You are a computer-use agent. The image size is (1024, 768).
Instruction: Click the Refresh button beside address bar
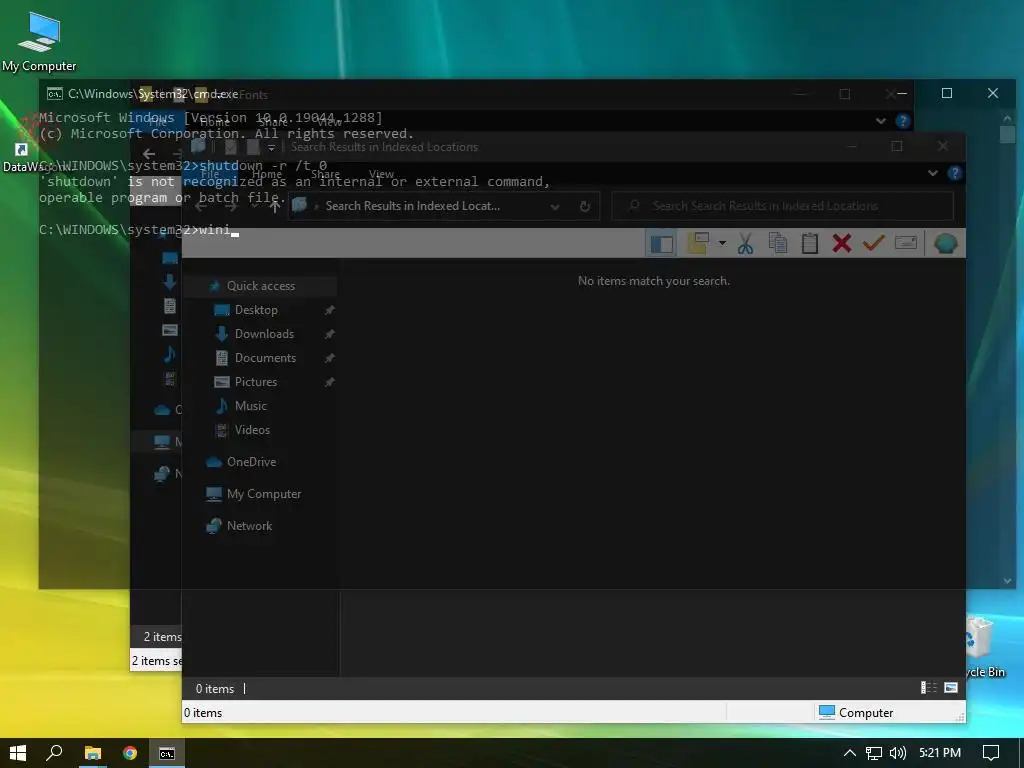tap(585, 206)
